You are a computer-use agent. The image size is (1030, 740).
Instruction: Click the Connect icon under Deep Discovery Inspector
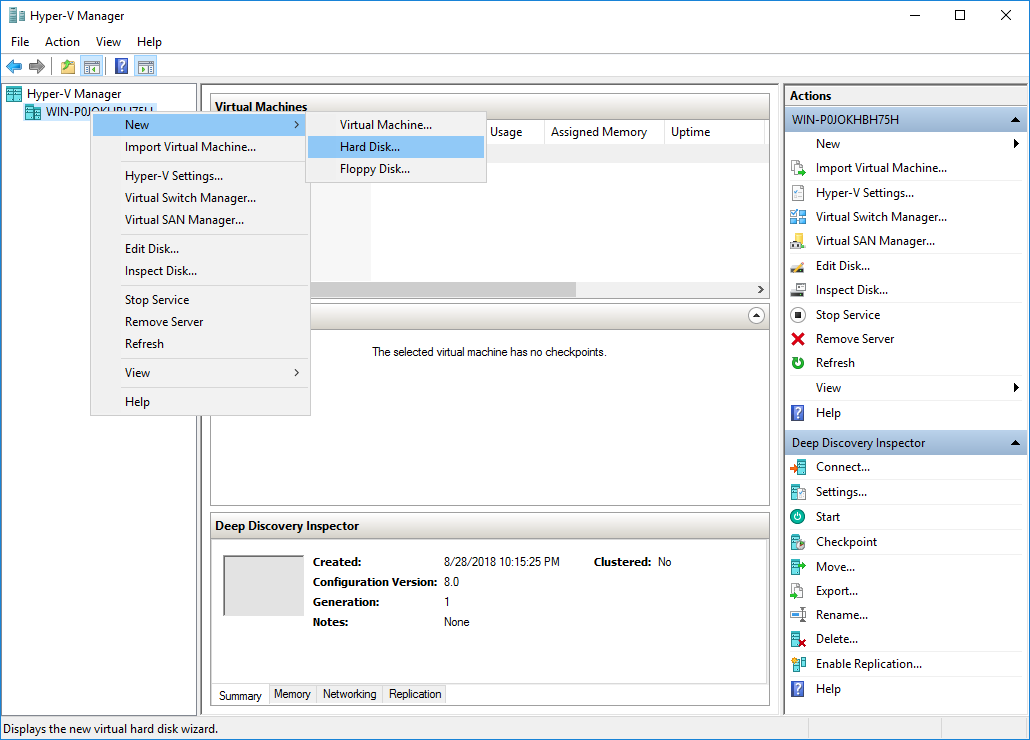798,466
